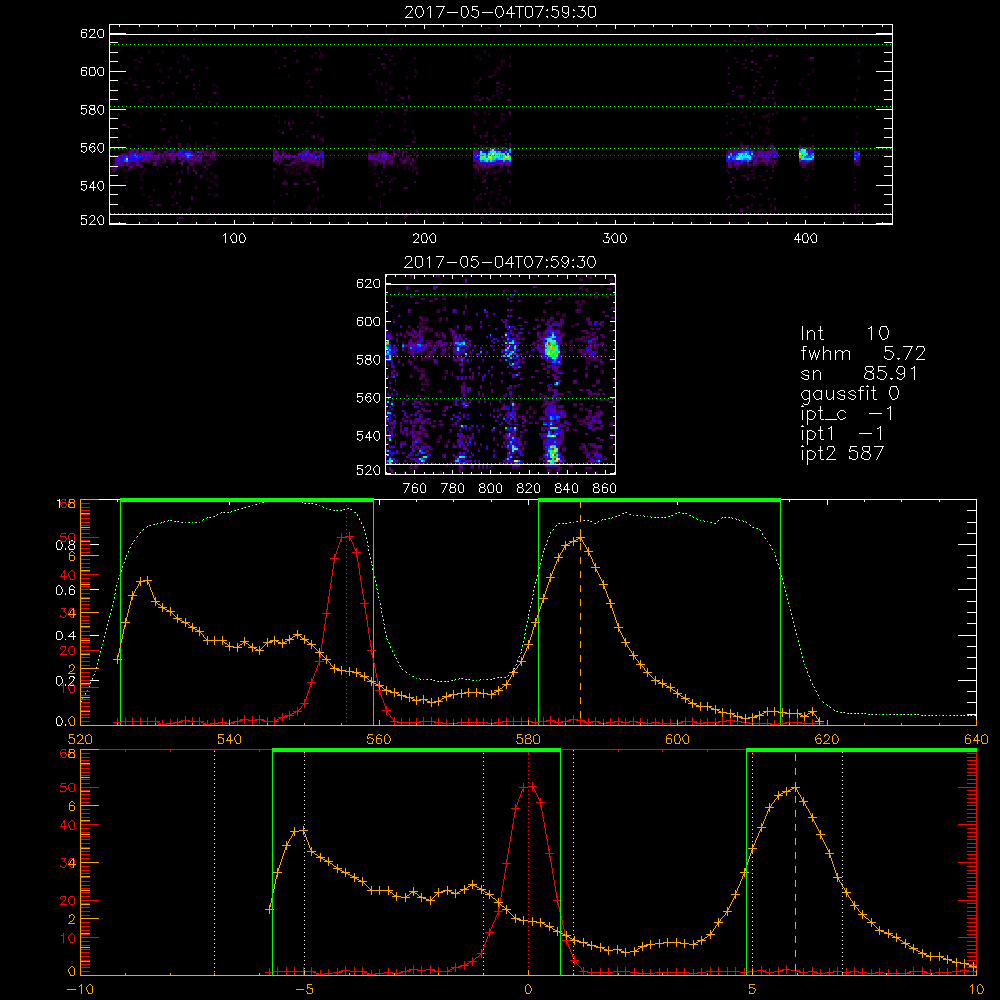Click the red curve peak in profile plot

[x=346, y=536]
